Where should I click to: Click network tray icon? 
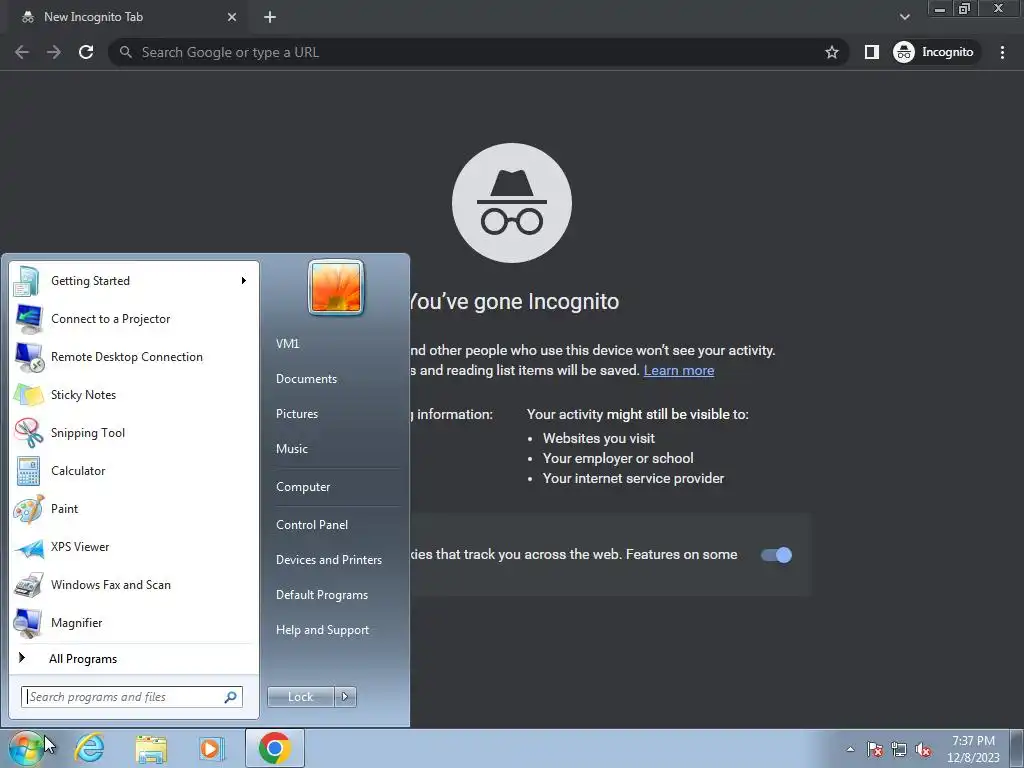899,749
